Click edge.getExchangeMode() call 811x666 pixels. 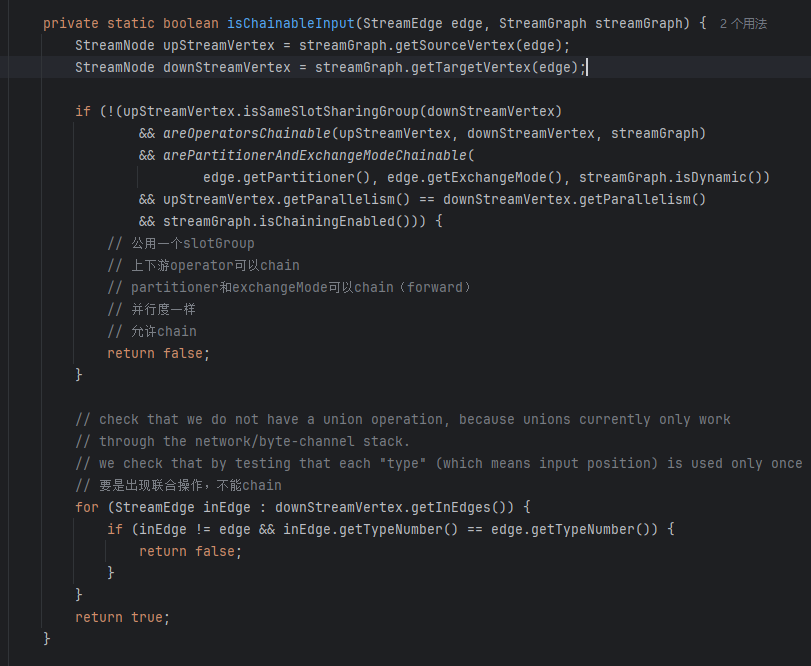[x=475, y=177]
